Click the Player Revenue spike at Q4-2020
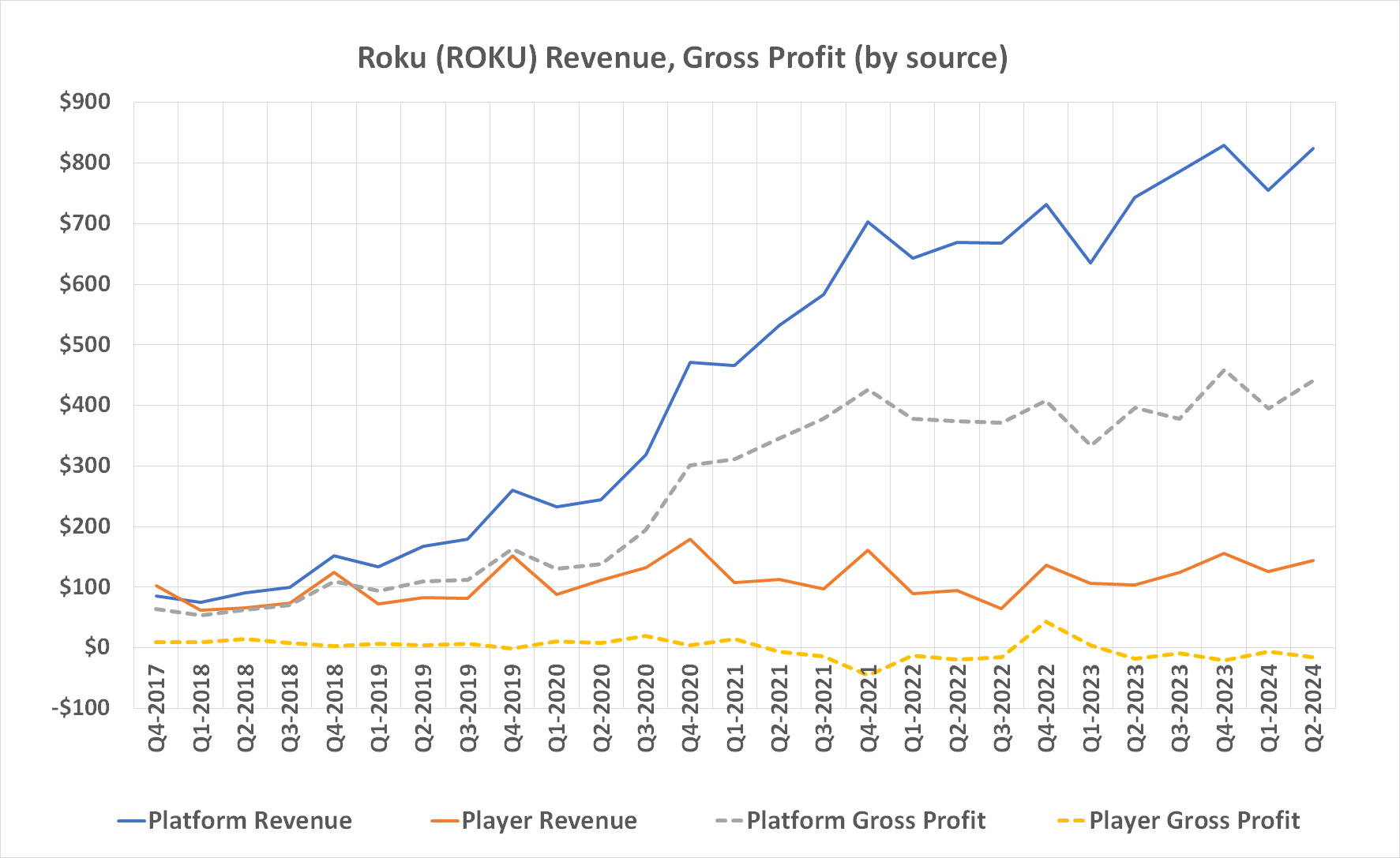Screen dimensions: 1400x858 tap(690, 538)
